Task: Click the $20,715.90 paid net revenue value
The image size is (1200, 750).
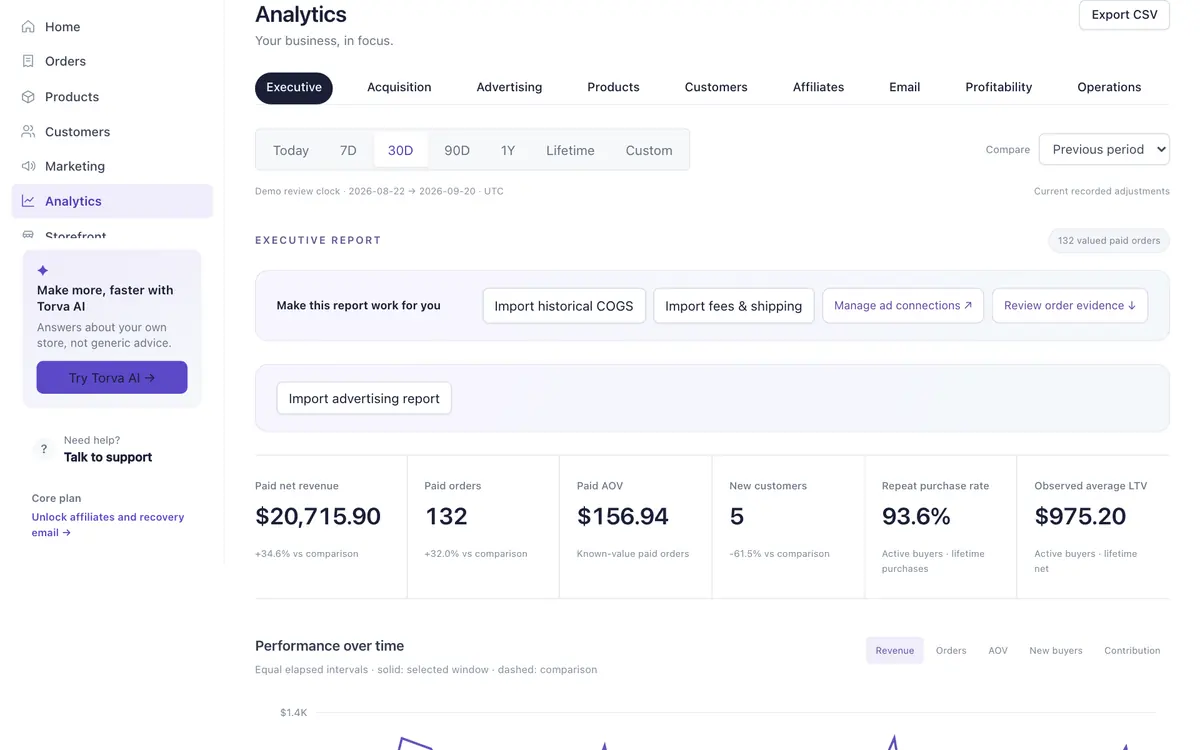Action: click(x=318, y=516)
